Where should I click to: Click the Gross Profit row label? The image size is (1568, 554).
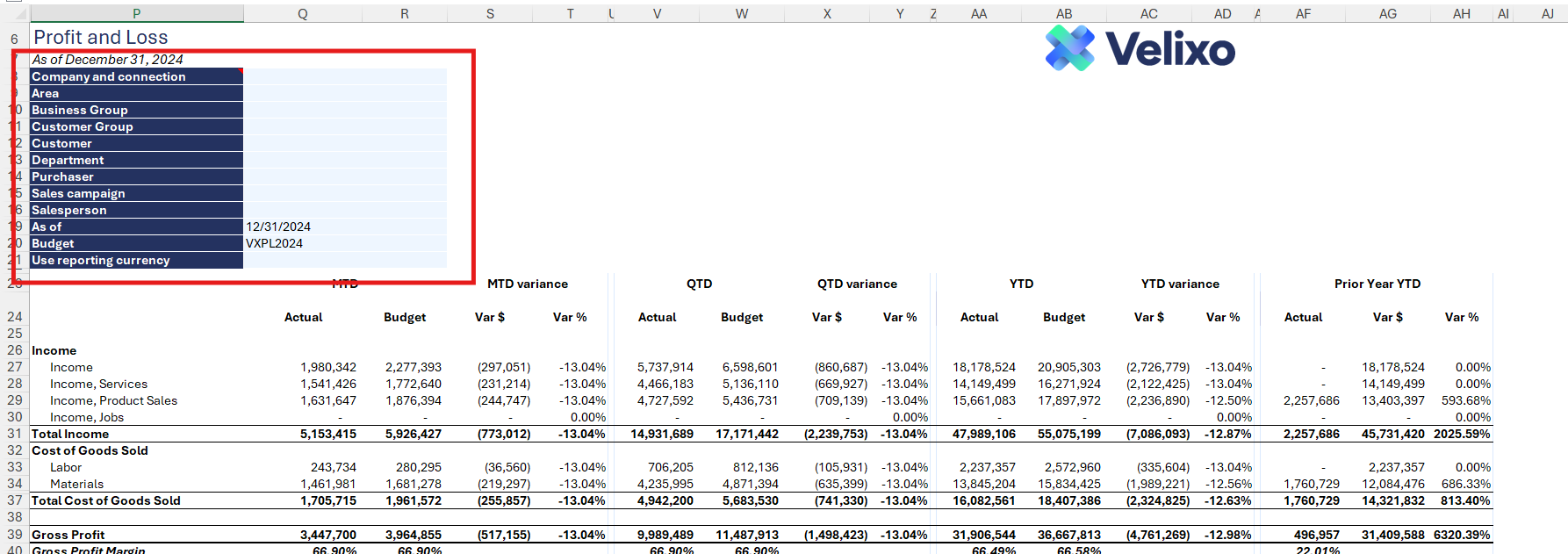point(68,535)
